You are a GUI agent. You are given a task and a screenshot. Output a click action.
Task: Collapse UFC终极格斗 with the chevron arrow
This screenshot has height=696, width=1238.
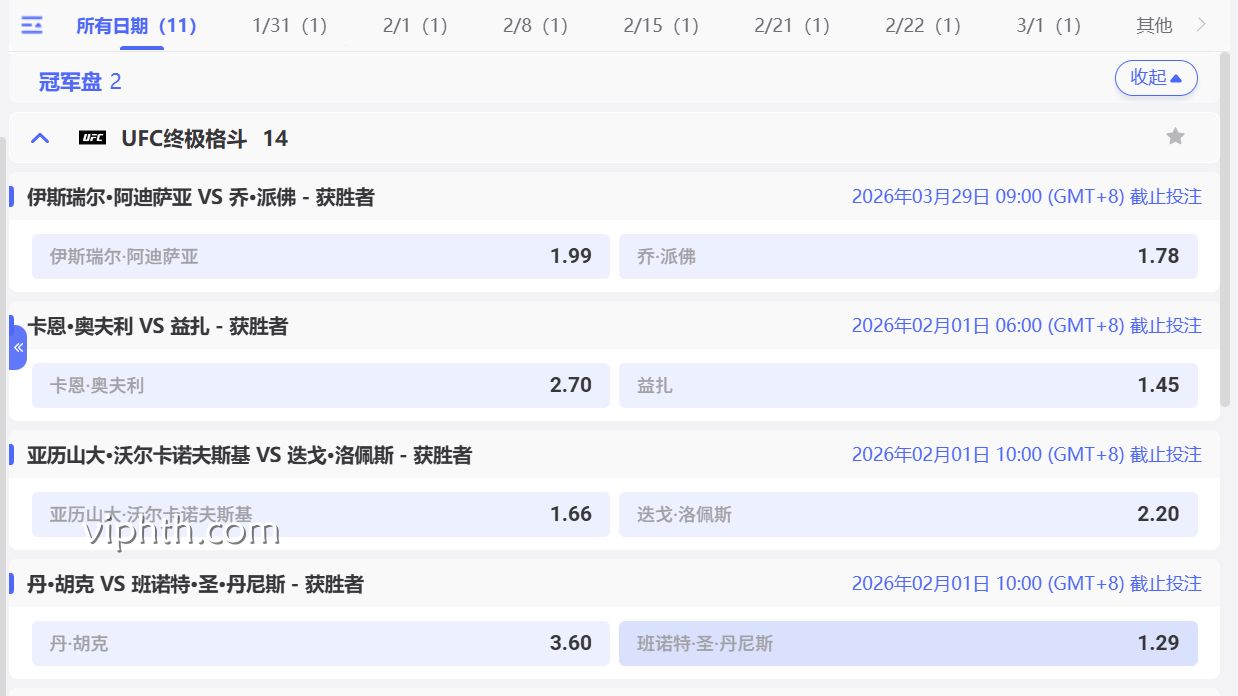point(38,137)
